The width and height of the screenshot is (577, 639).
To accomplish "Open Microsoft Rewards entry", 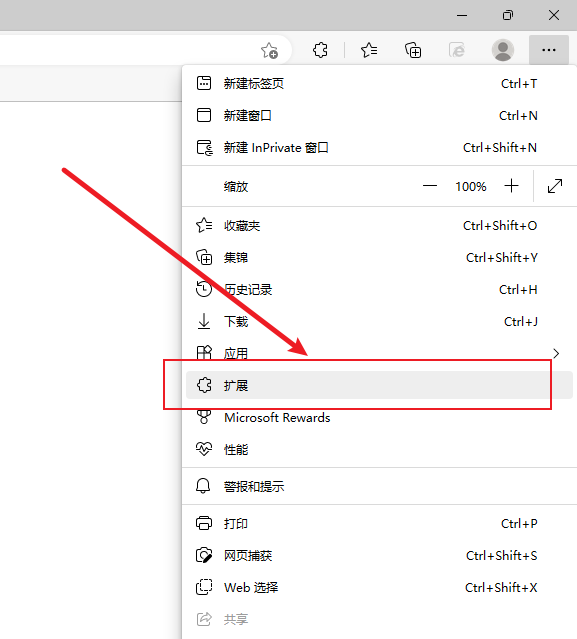I will [x=379, y=417].
